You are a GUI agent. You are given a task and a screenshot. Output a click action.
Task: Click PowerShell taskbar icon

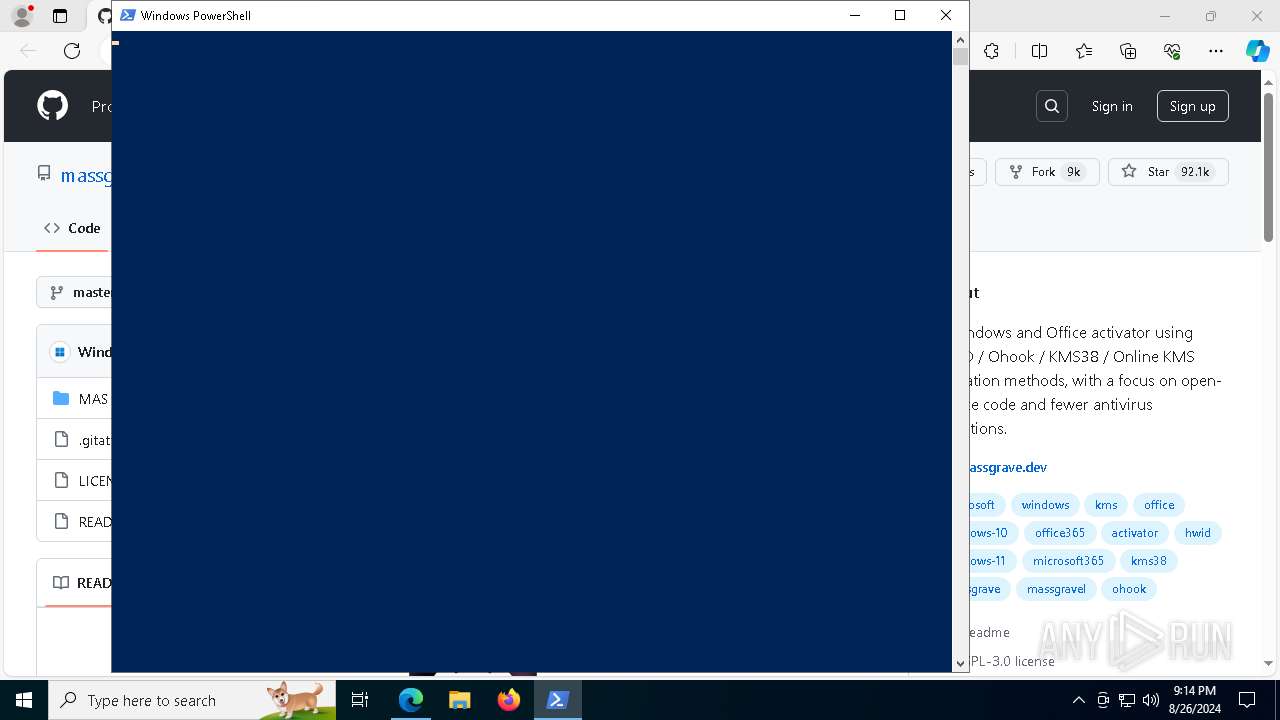click(558, 700)
